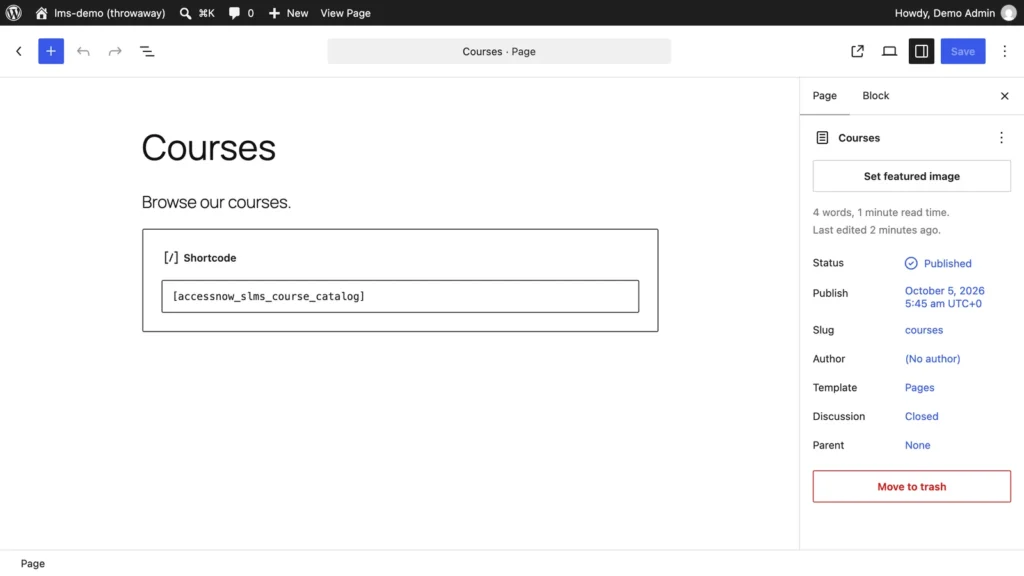1024x576 pixels.
Task: Change the (No author) author setting
Action: click(x=932, y=359)
